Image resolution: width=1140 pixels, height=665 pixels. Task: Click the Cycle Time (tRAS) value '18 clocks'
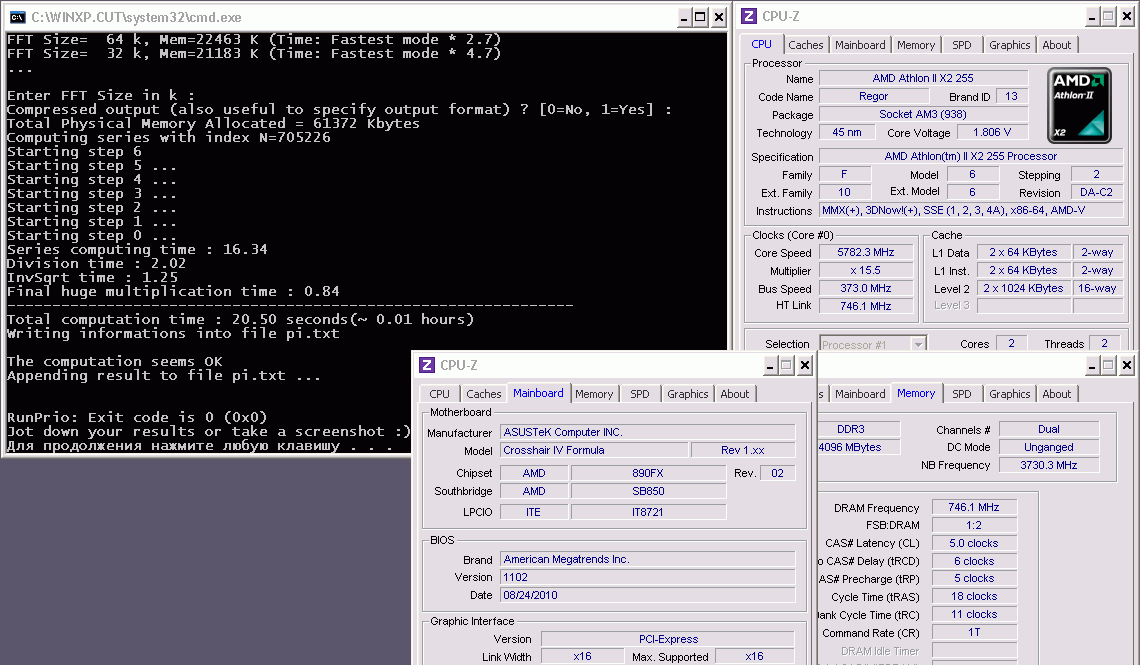click(x=974, y=597)
